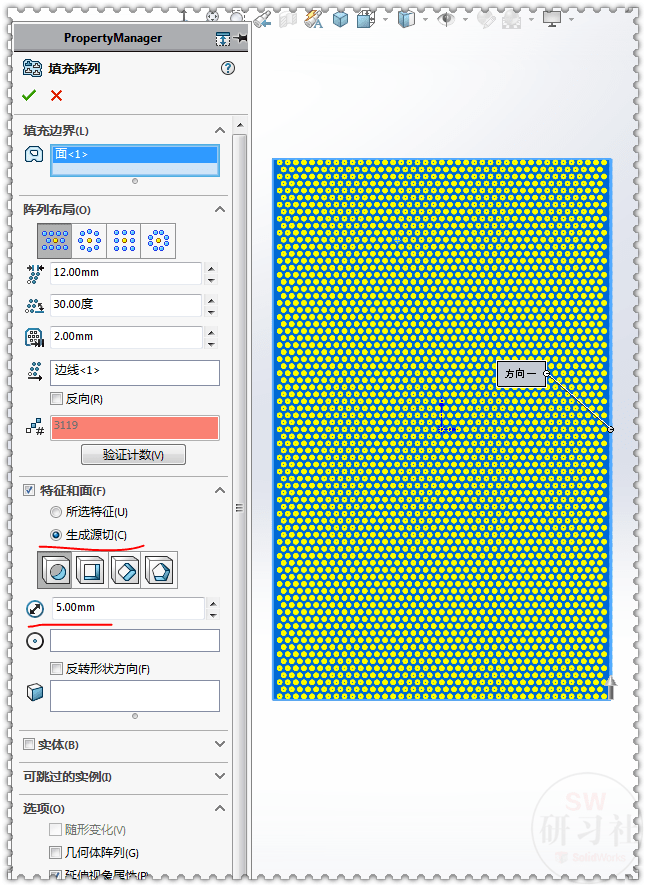Select the polygon pattern layout icon
The image size is (646, 887).
[158, 240]
